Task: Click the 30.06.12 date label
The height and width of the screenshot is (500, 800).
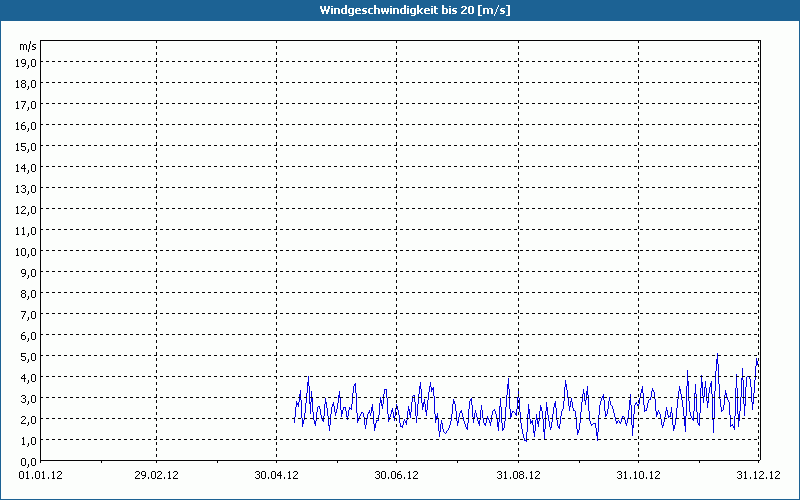Action: [397, 475]
